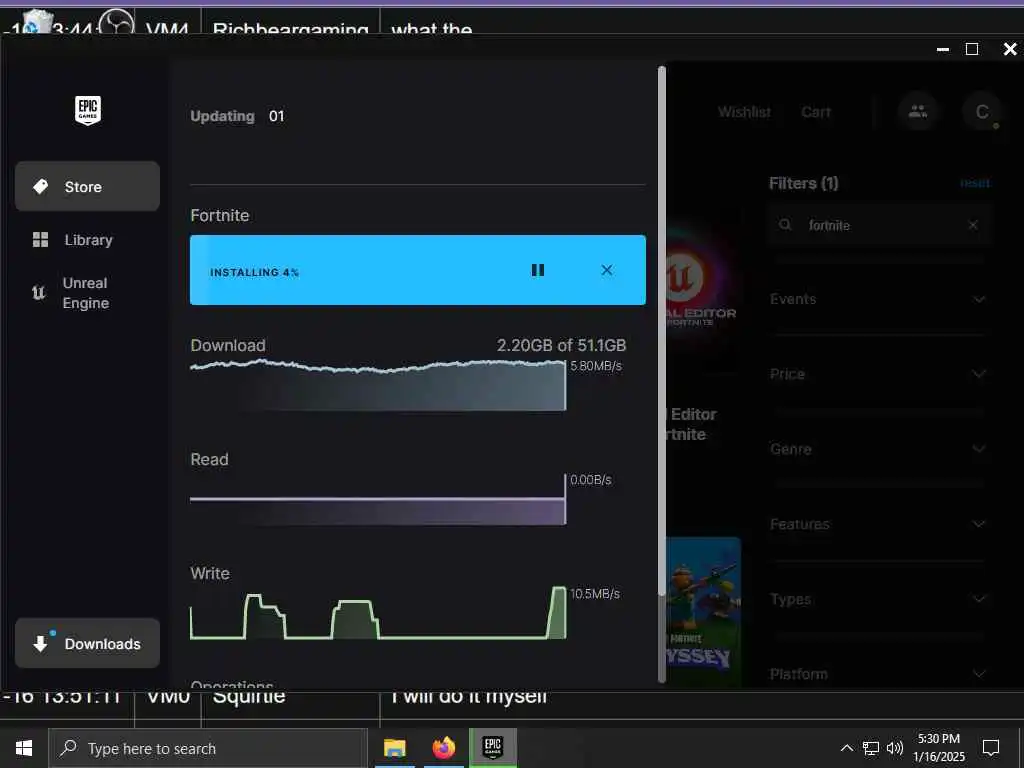Open the Cart link
Screen dimensions: 1024x768
tap(816, 112)
